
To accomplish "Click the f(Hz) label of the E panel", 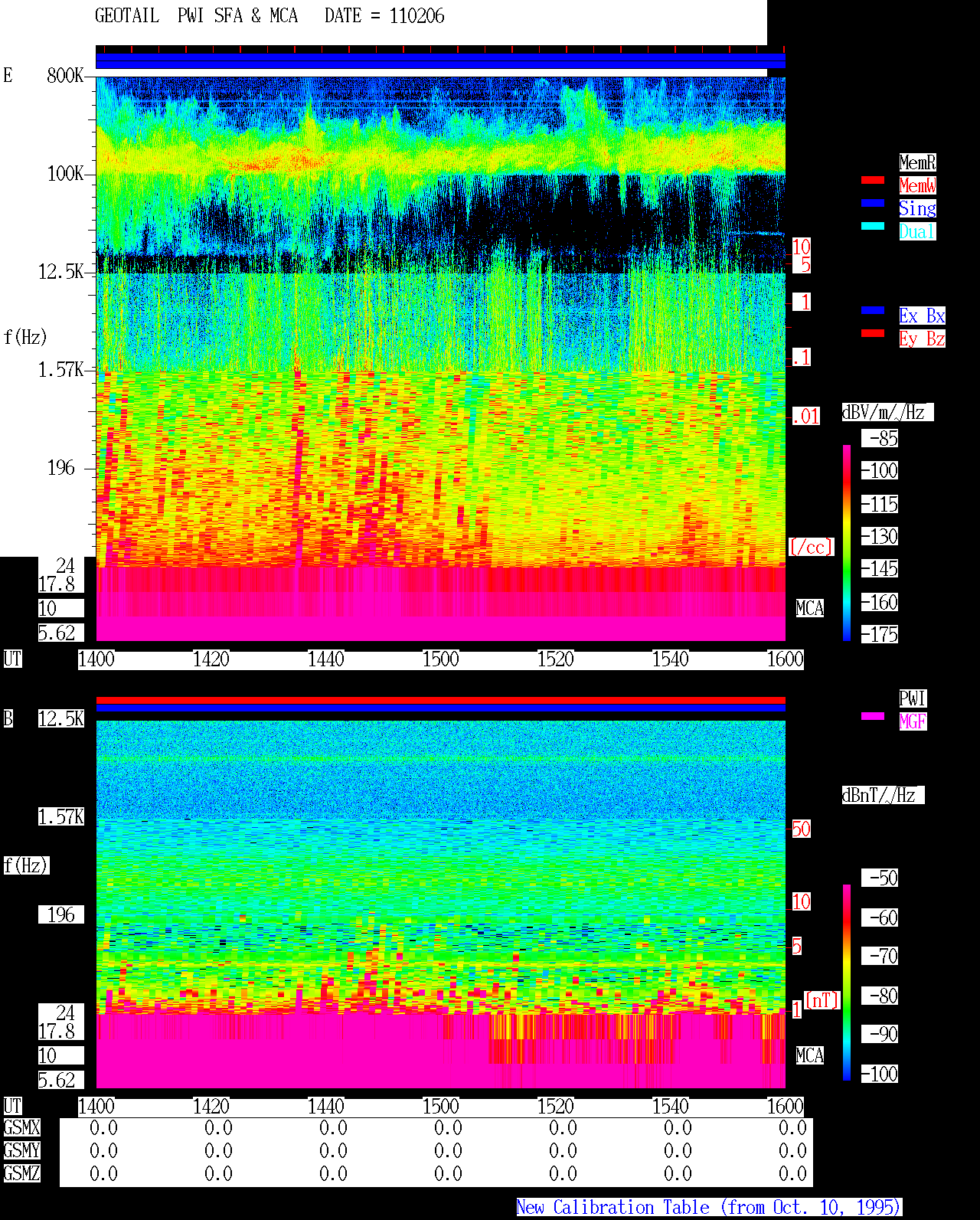I will click(x=25, y=337).
